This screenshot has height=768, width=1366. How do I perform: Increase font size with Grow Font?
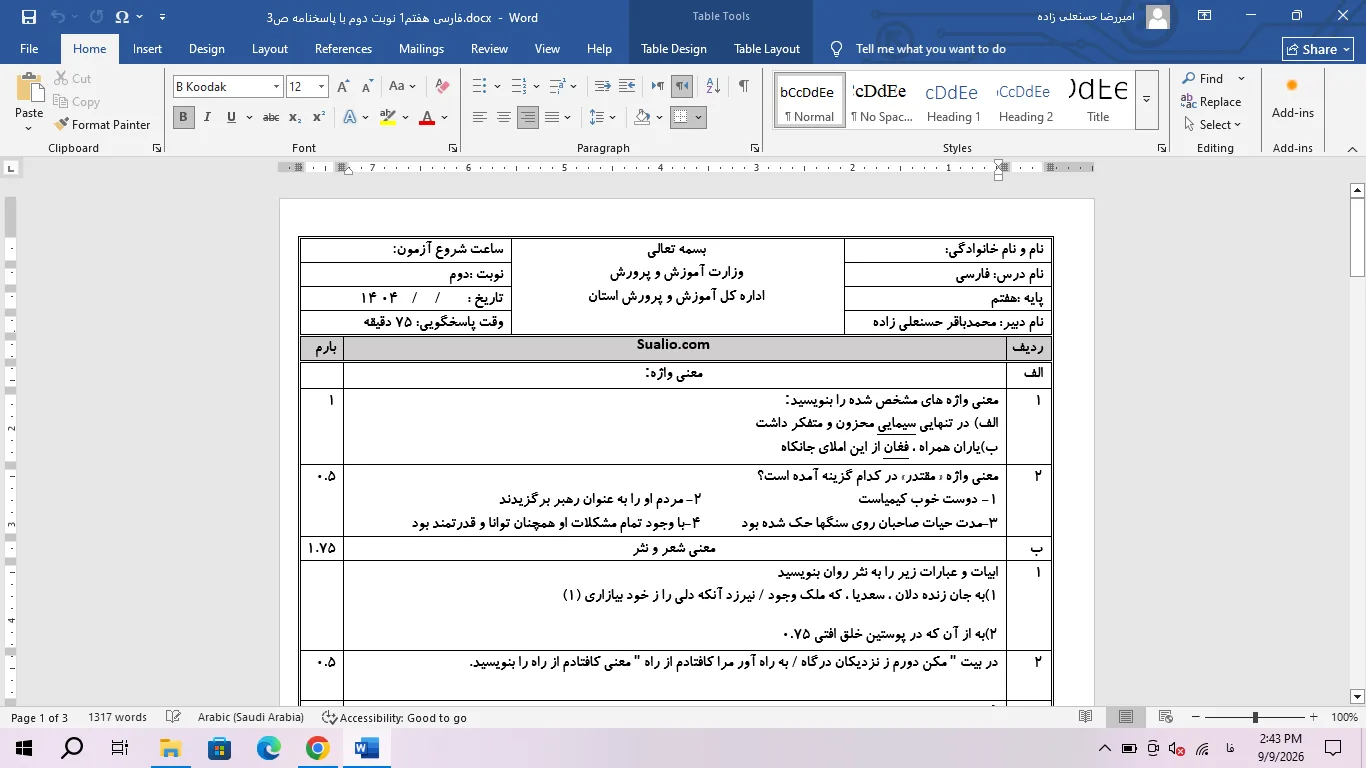[x=344, y=87]
